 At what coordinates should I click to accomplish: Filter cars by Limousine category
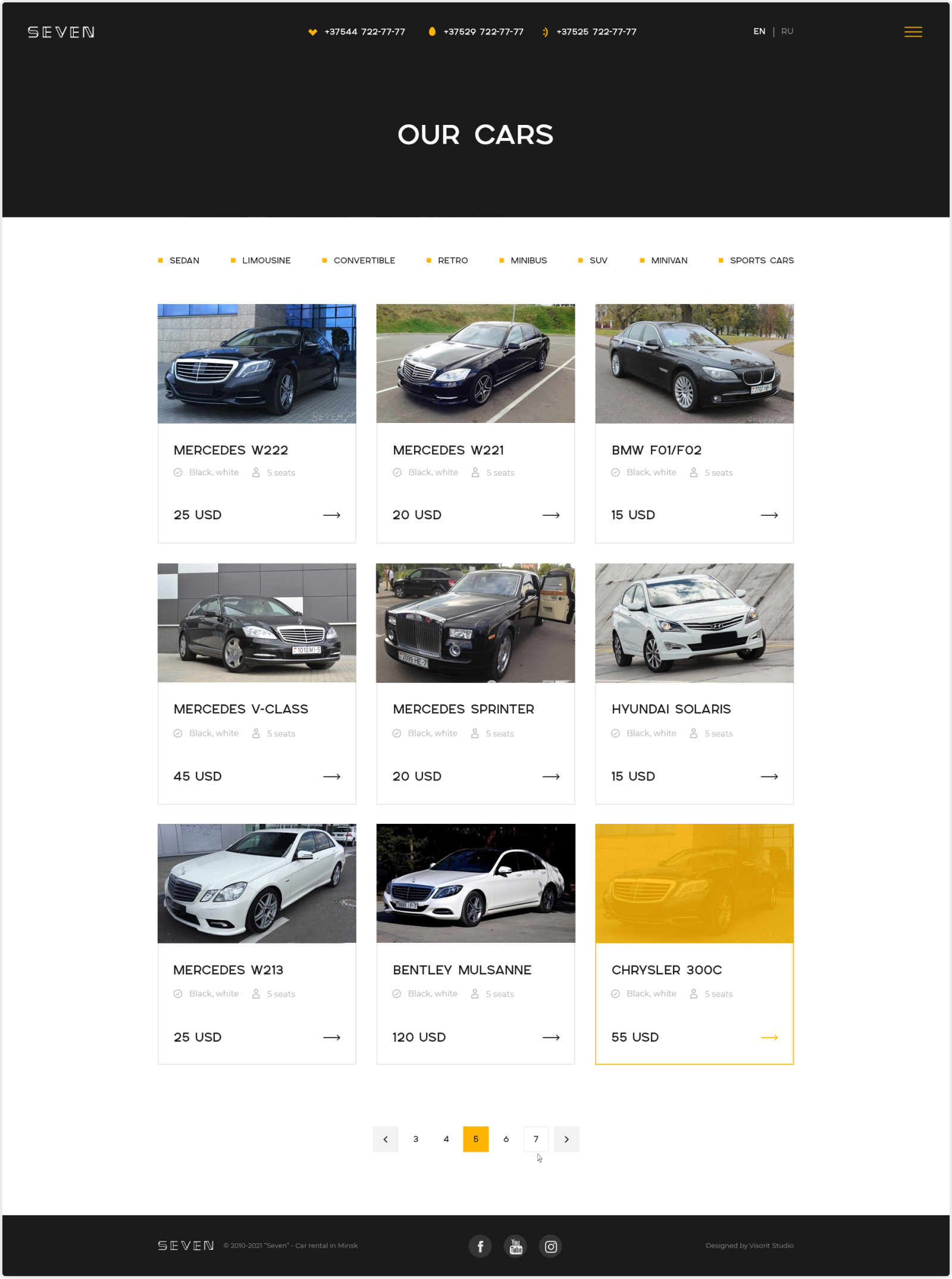(261, 261)
